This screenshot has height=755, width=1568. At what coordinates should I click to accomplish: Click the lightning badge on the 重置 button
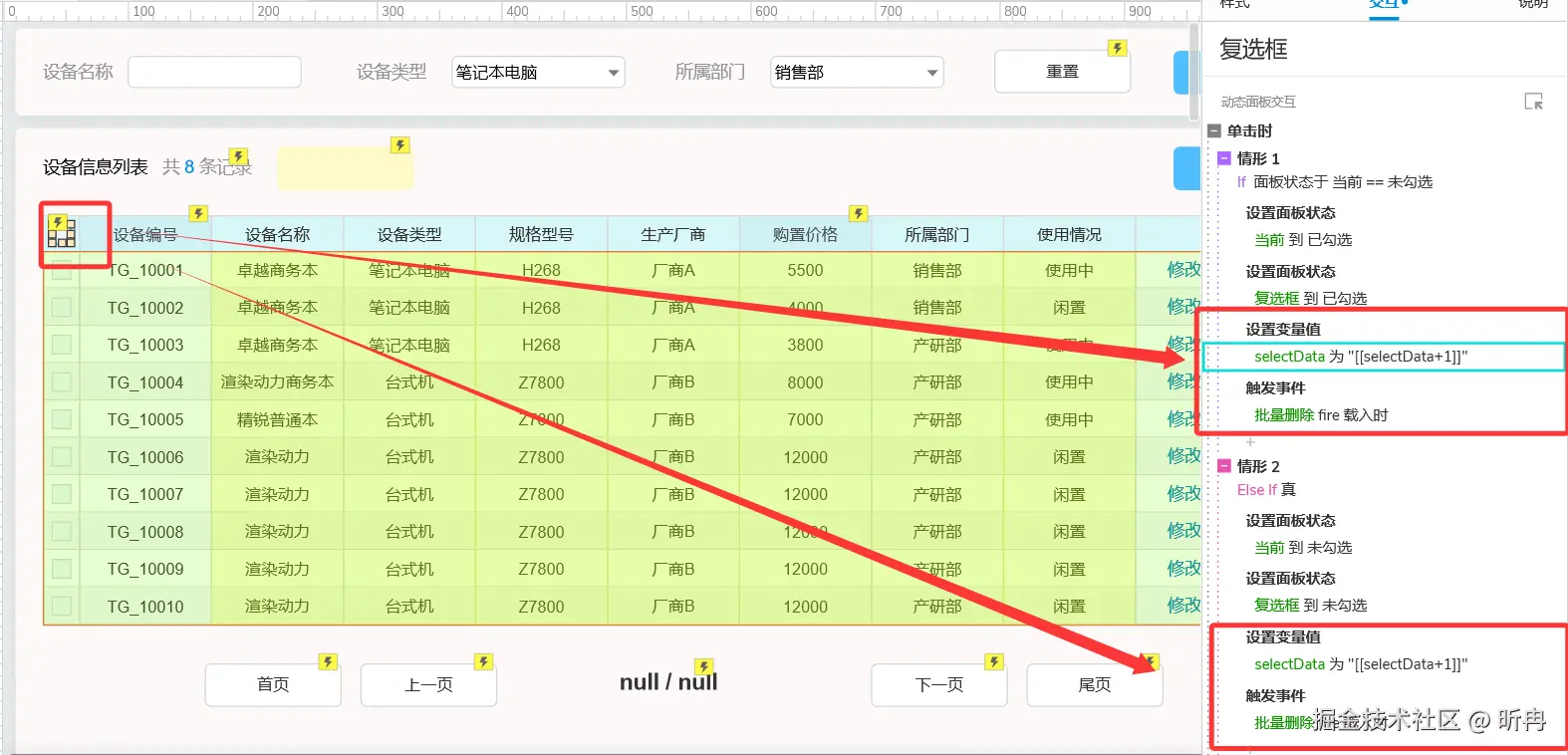1118,48
